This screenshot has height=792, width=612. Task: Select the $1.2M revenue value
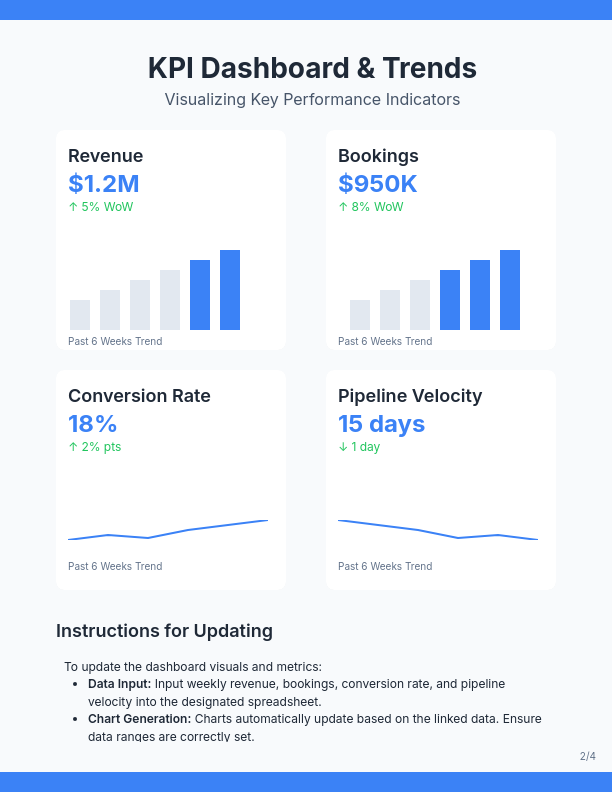point(104,183)
